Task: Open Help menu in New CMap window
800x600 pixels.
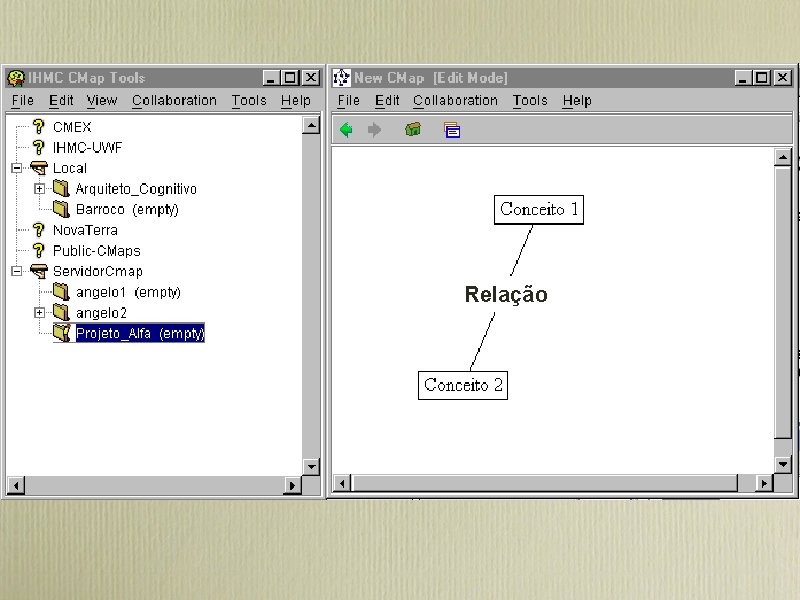Action: (x=577, y=101)
